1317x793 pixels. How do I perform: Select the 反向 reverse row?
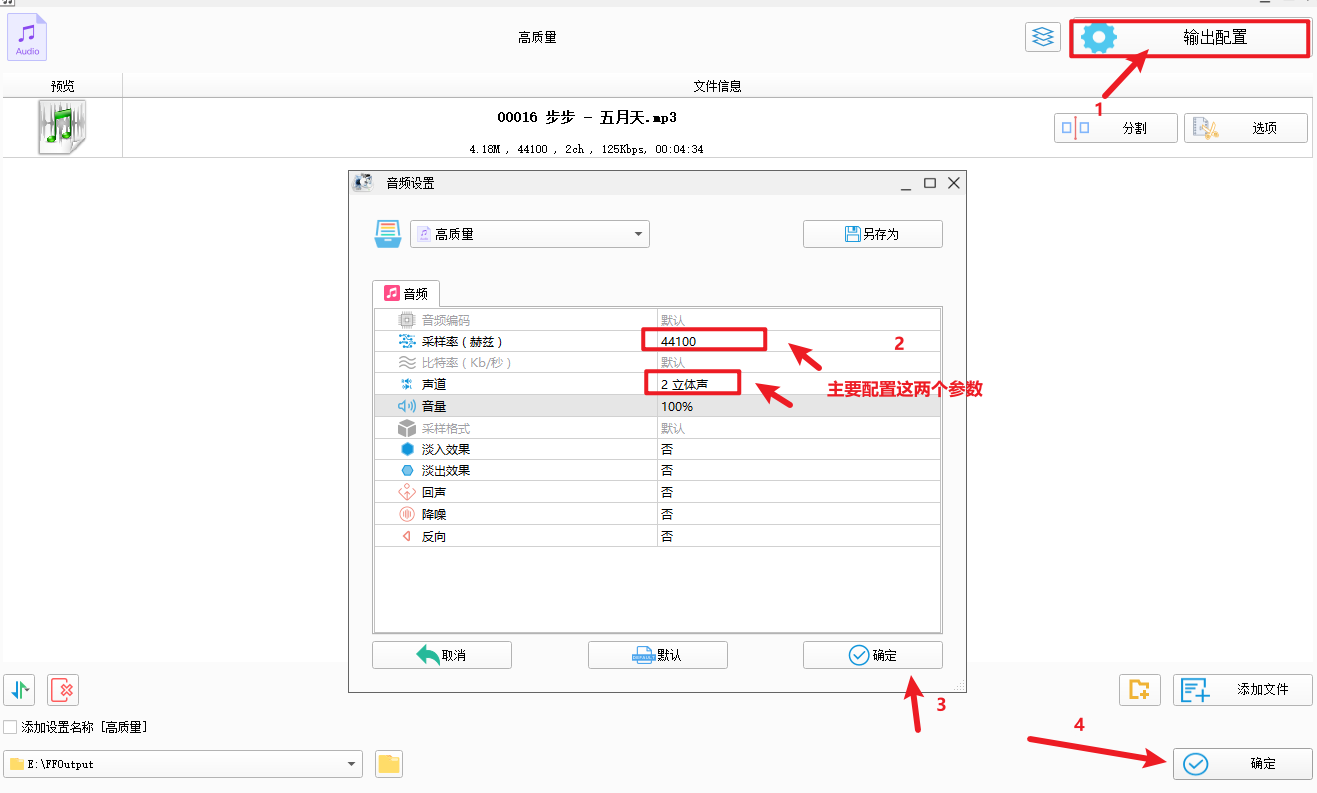coord(657,536)
